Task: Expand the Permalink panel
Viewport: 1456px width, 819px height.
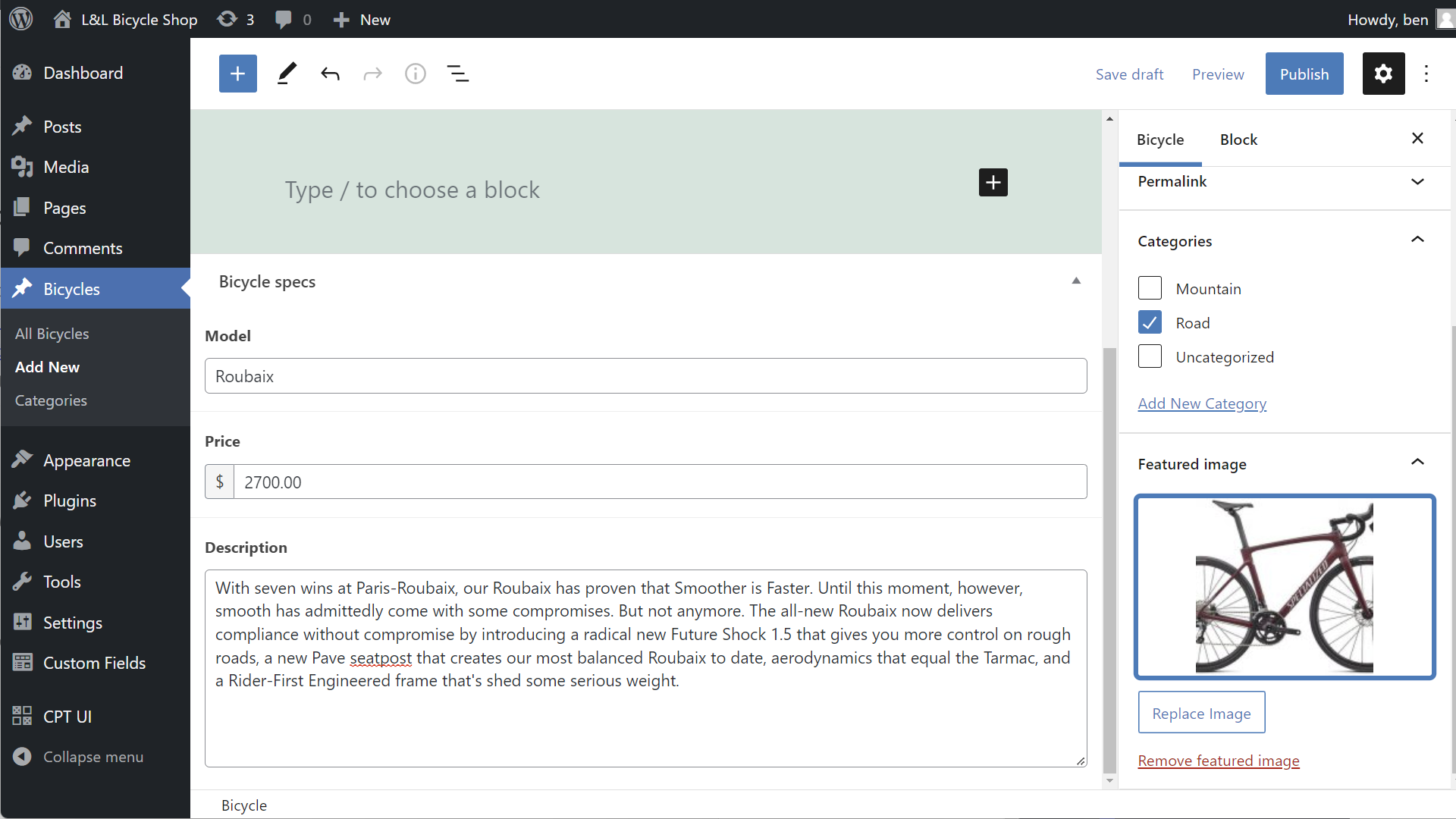Action: pyautogui.click(x=1282, y=182)
